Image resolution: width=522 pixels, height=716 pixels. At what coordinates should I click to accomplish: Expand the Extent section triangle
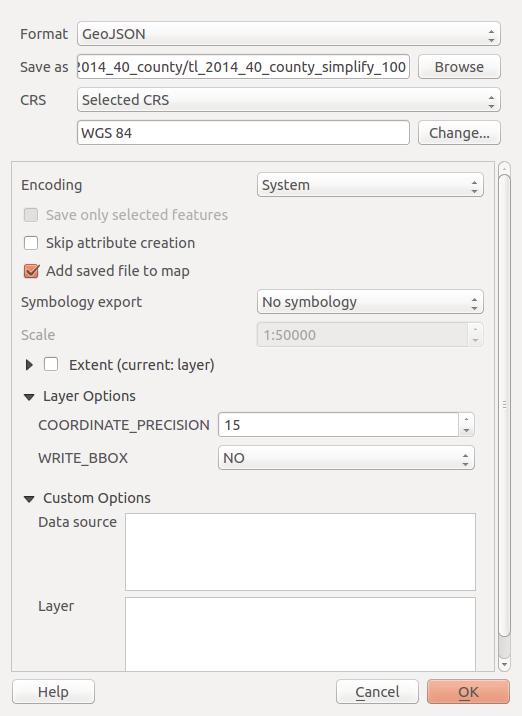pos(29,365)
